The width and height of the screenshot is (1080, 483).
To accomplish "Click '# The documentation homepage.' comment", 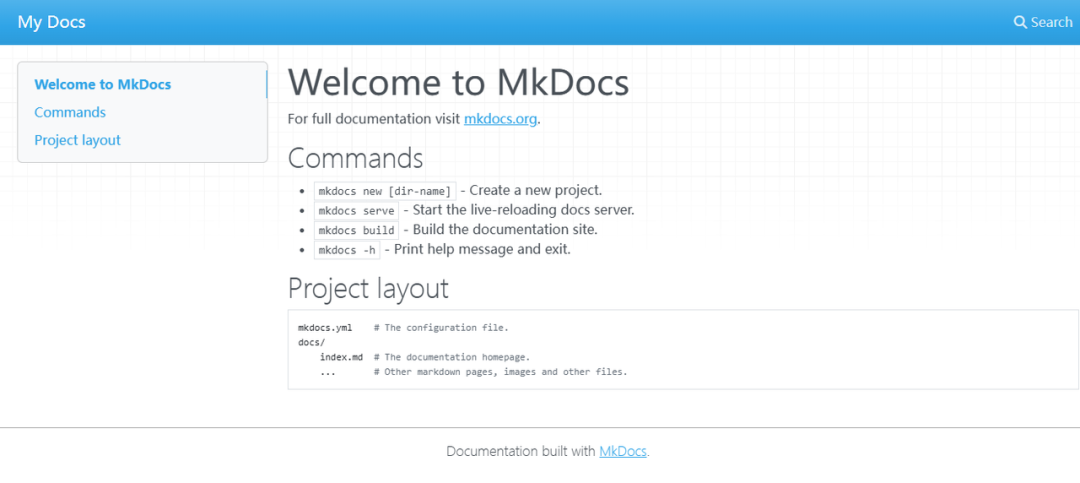I will tap(452, 358).
